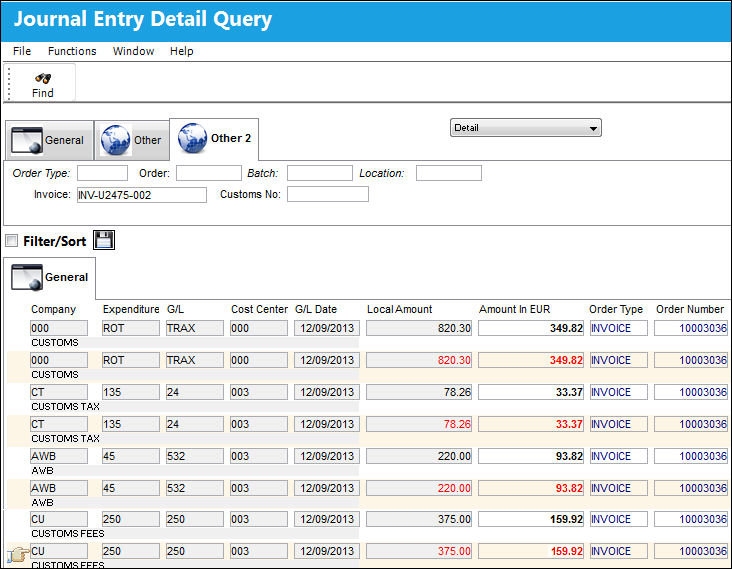This screenshot has height=569, width=732.
Task: Open the Help menu
Action: pyautogui.click(x=182, y=51)
